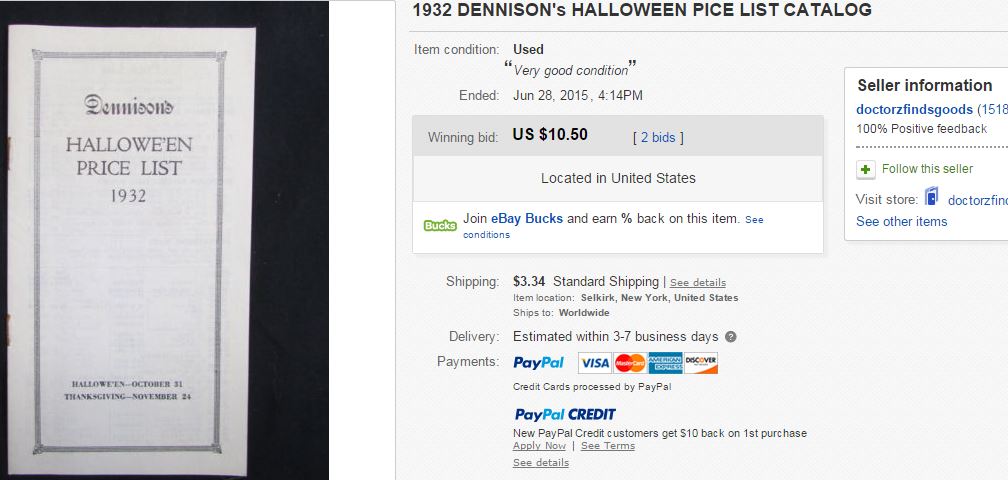Follow this seller
1008x480 pixels.
(927, 169)
